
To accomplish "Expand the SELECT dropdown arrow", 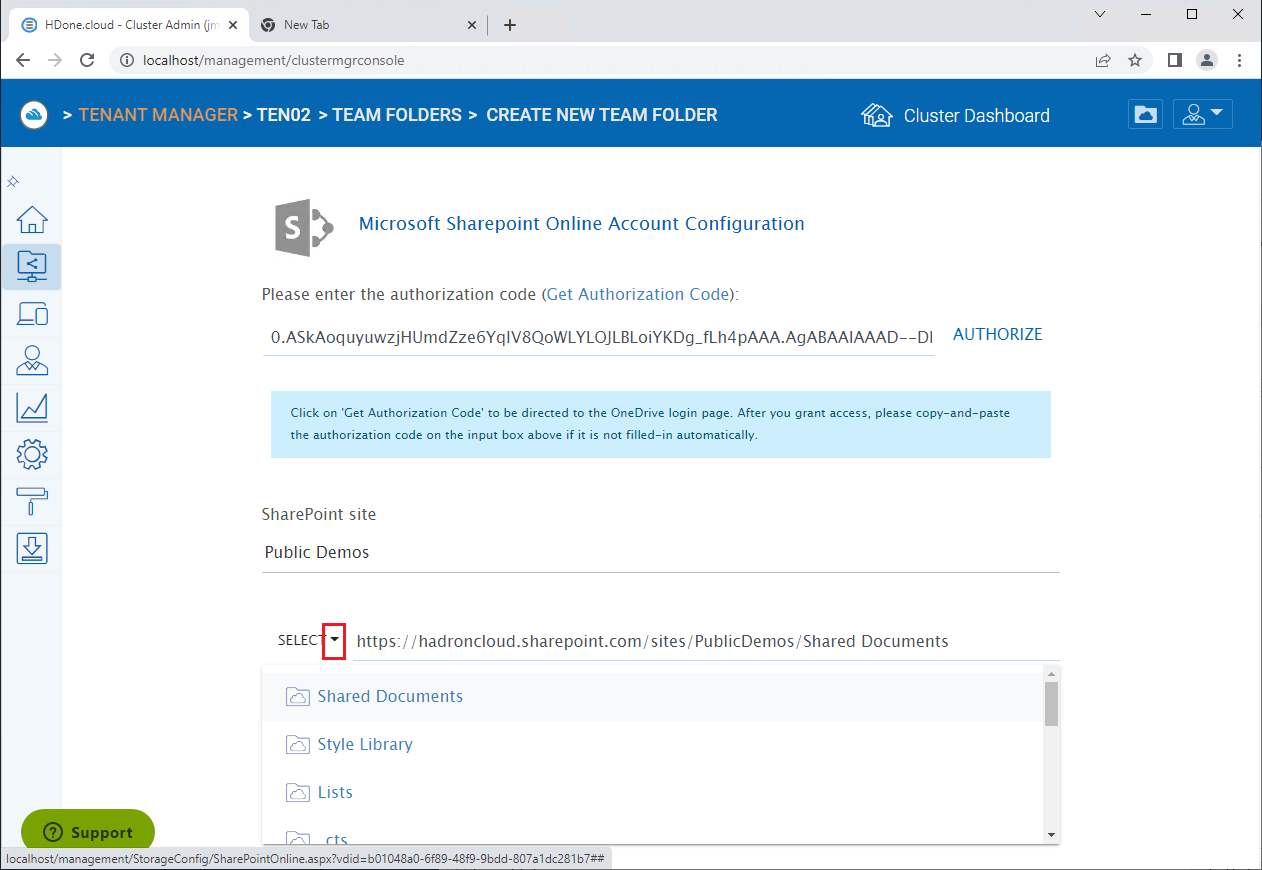I will 335,640.
